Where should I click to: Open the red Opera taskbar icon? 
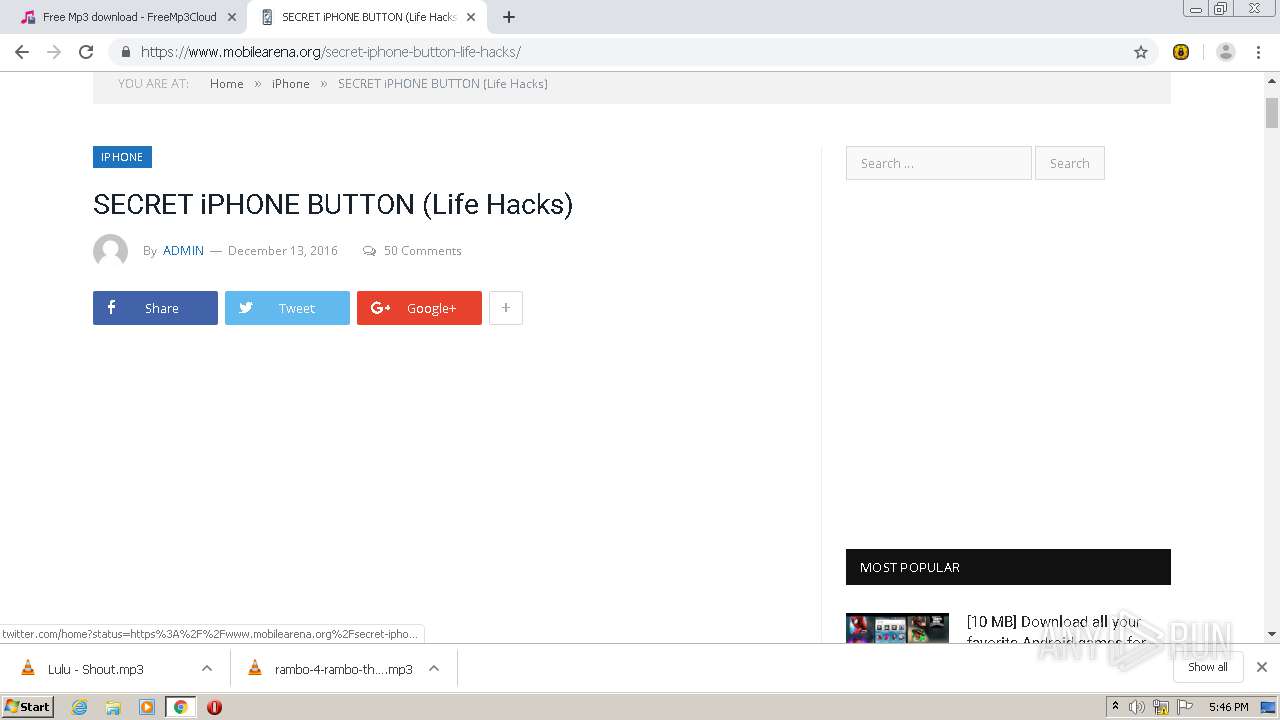point(214,707)
